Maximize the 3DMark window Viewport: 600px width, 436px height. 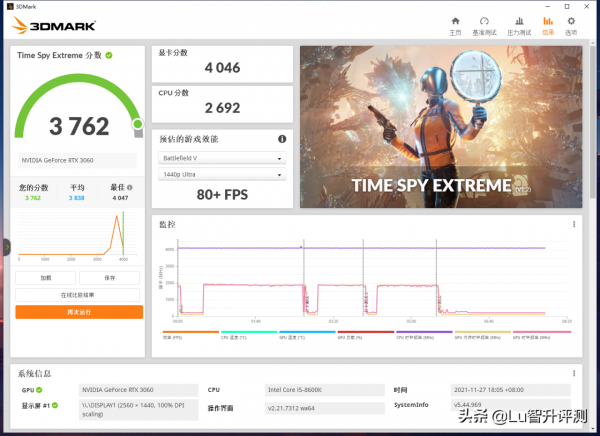click(x=567, y=7)
